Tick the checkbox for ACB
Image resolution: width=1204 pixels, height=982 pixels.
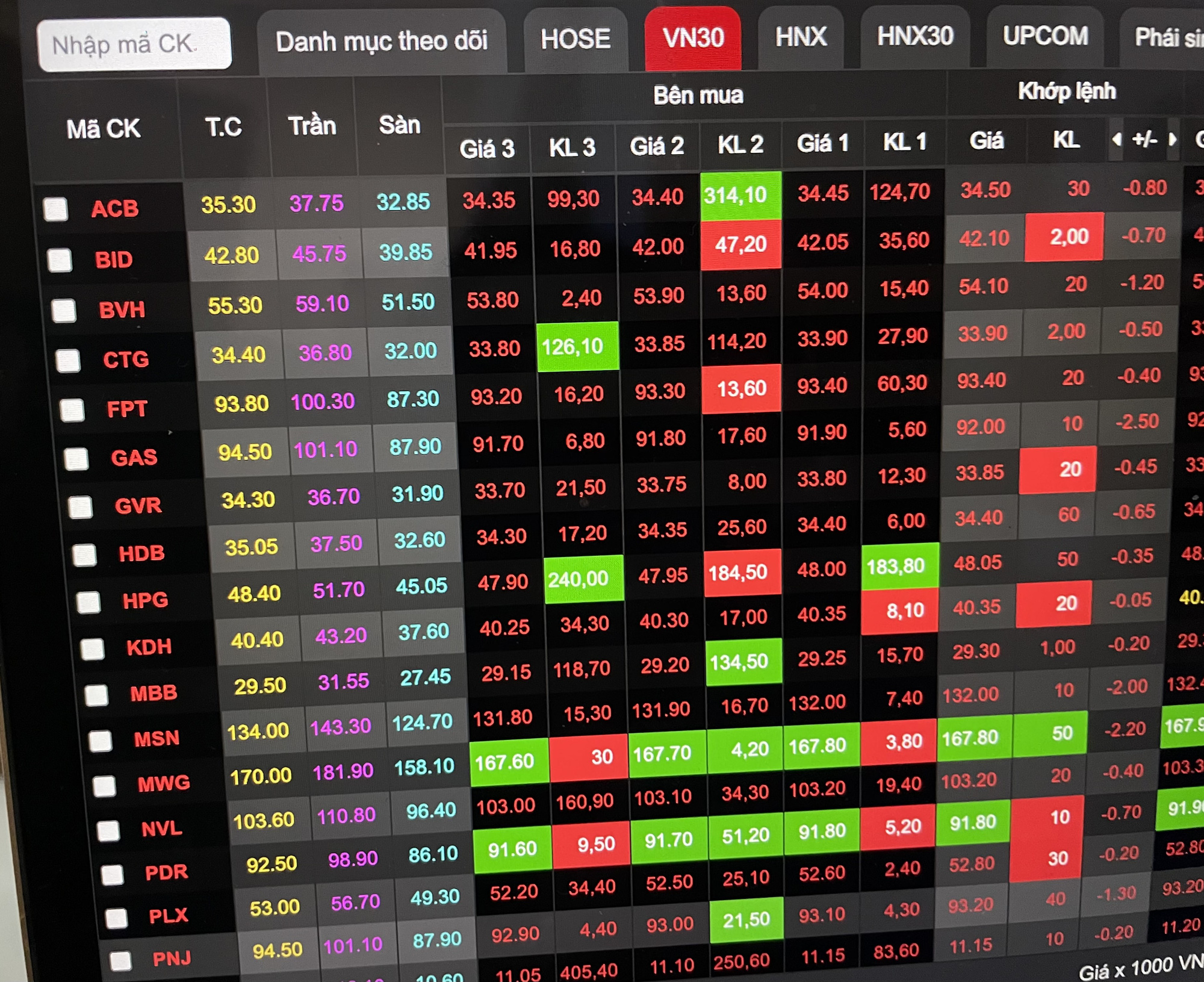coord(55,209)
